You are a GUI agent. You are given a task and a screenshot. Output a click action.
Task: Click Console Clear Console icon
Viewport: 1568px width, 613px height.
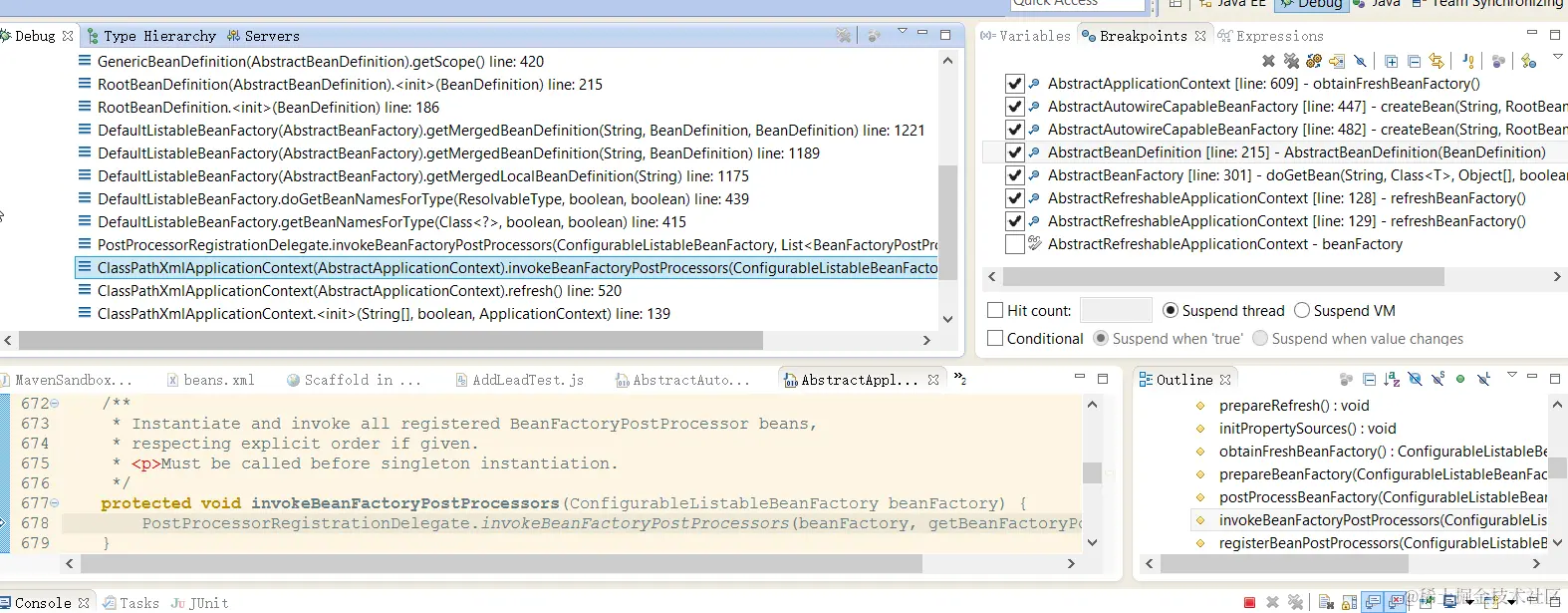tap(1326, 603)
